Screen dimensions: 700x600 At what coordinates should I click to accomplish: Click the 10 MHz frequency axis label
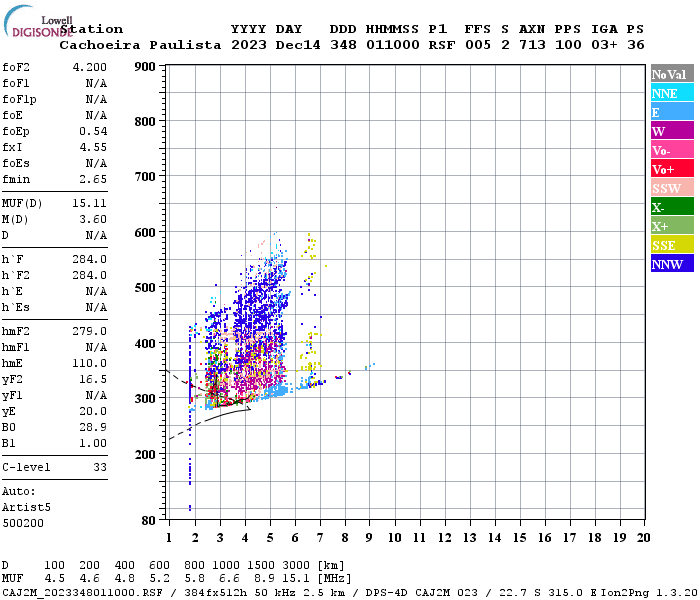pos(395,538)
